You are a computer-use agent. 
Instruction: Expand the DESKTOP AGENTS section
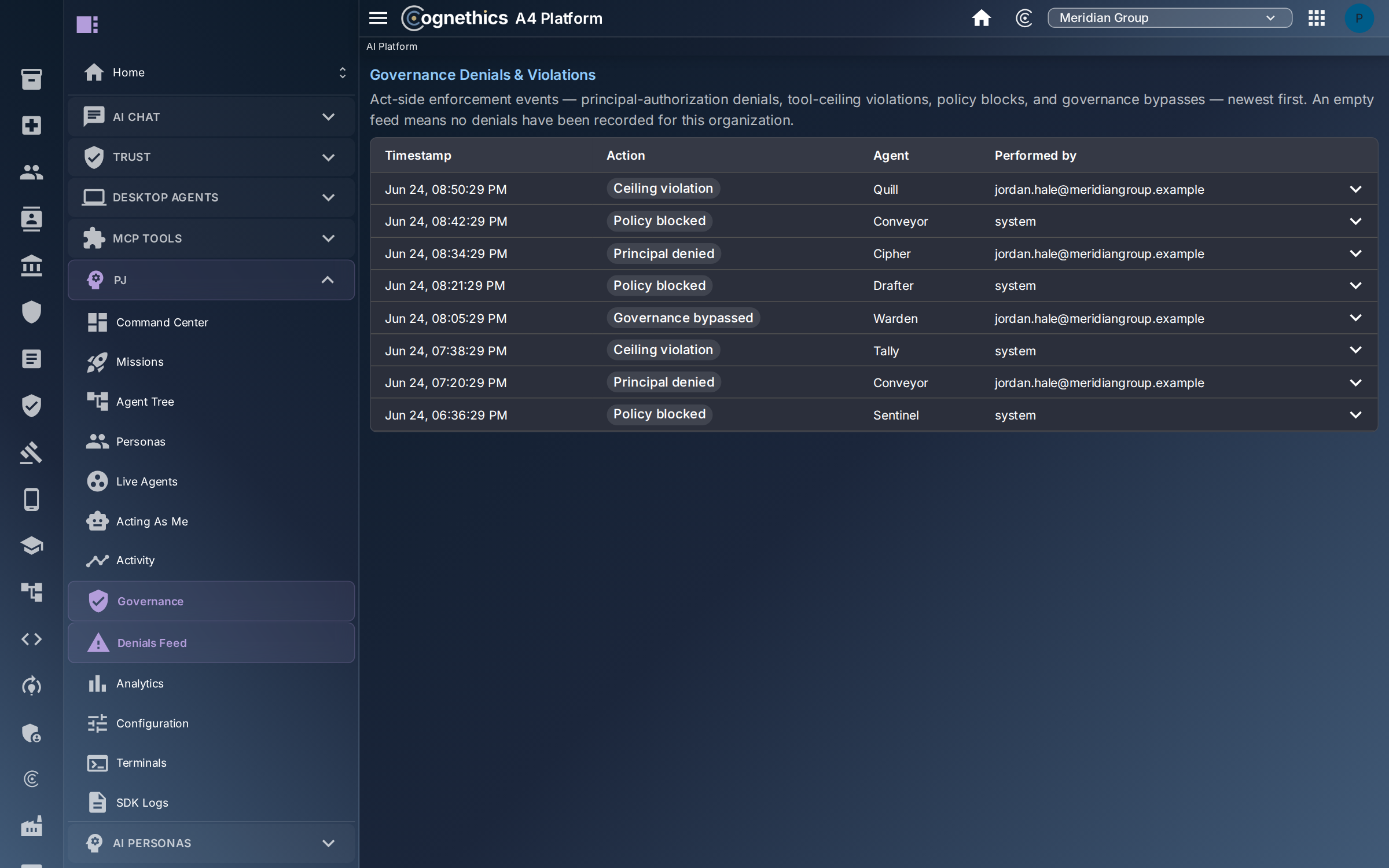[x=211, y=197]
